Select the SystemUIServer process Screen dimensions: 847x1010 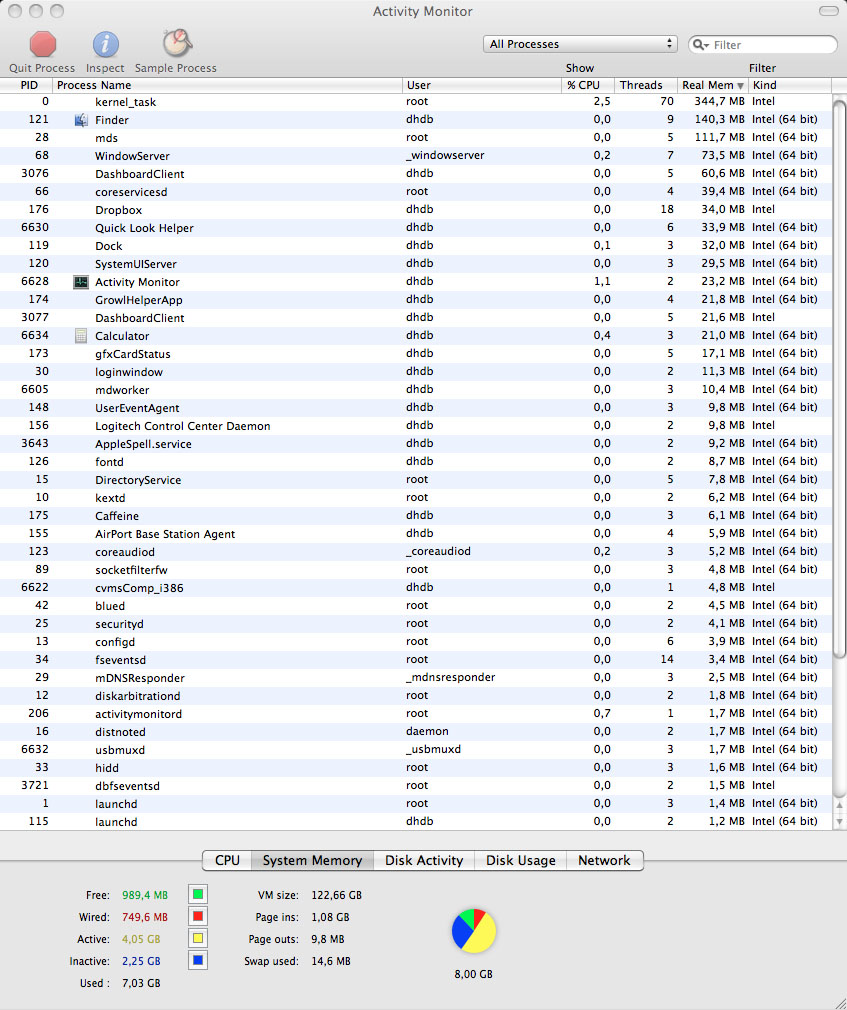point(415,264)
